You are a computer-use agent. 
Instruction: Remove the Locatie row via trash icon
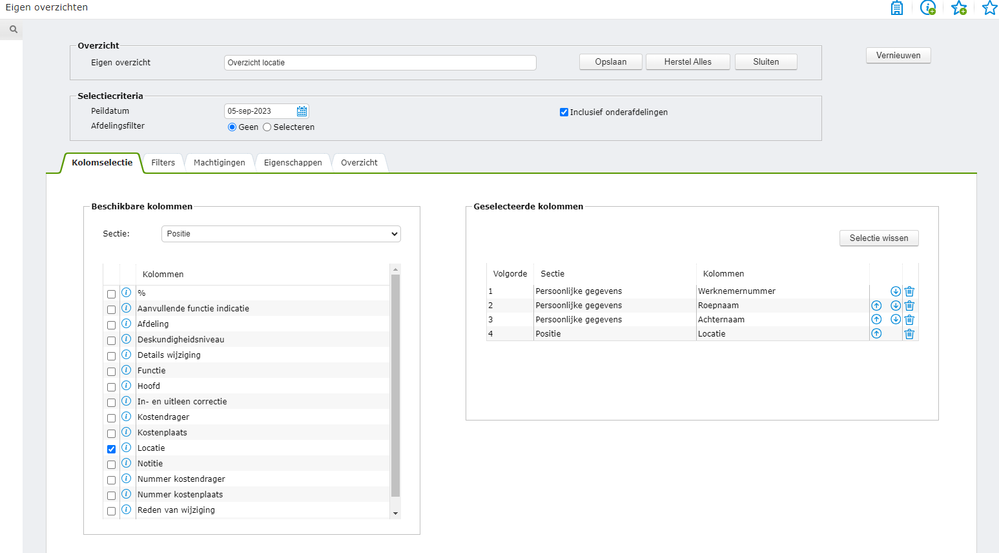point(909,334)
